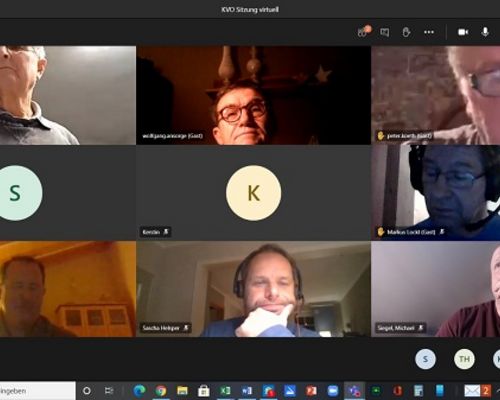The width and height of the screenshot is (500, 400).
Task: Open the Mail app with unread badge
Action: coord(477,391)
